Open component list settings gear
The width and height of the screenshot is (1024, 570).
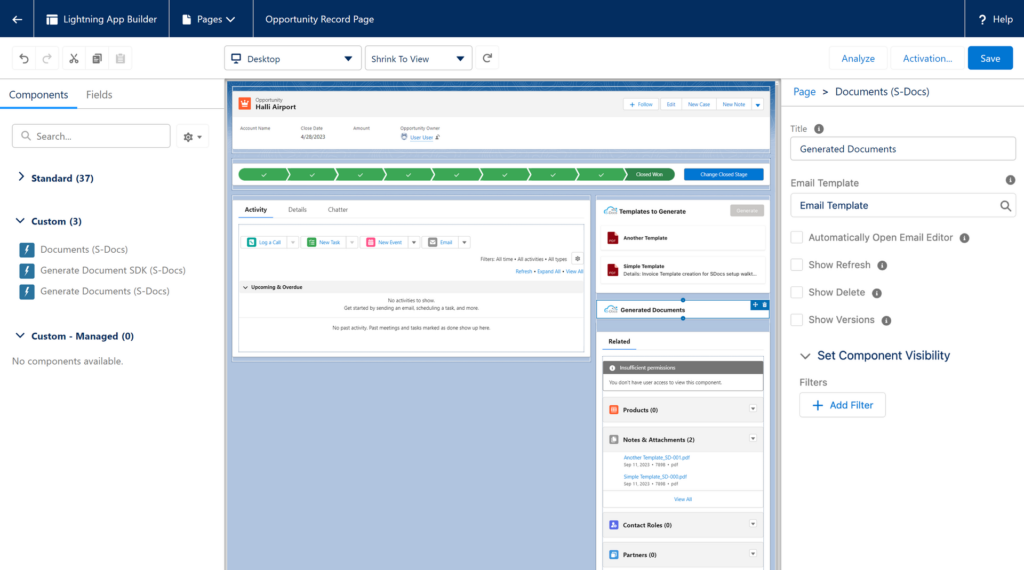click(193, 136)
